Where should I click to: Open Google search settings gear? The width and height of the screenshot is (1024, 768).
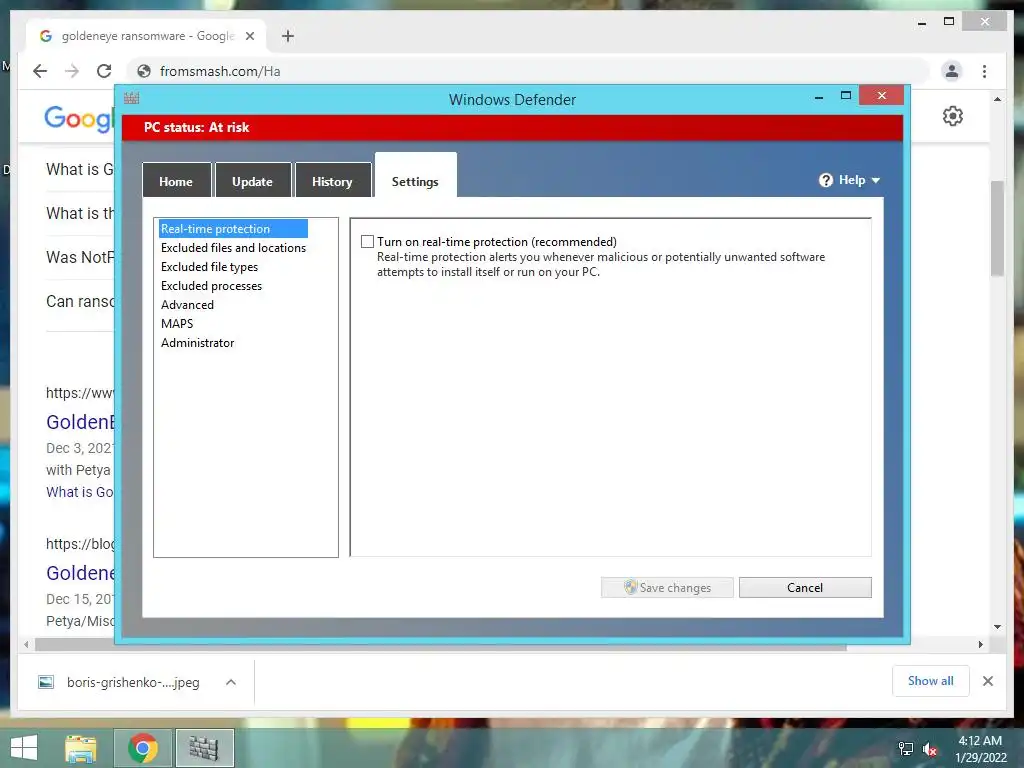952,116
